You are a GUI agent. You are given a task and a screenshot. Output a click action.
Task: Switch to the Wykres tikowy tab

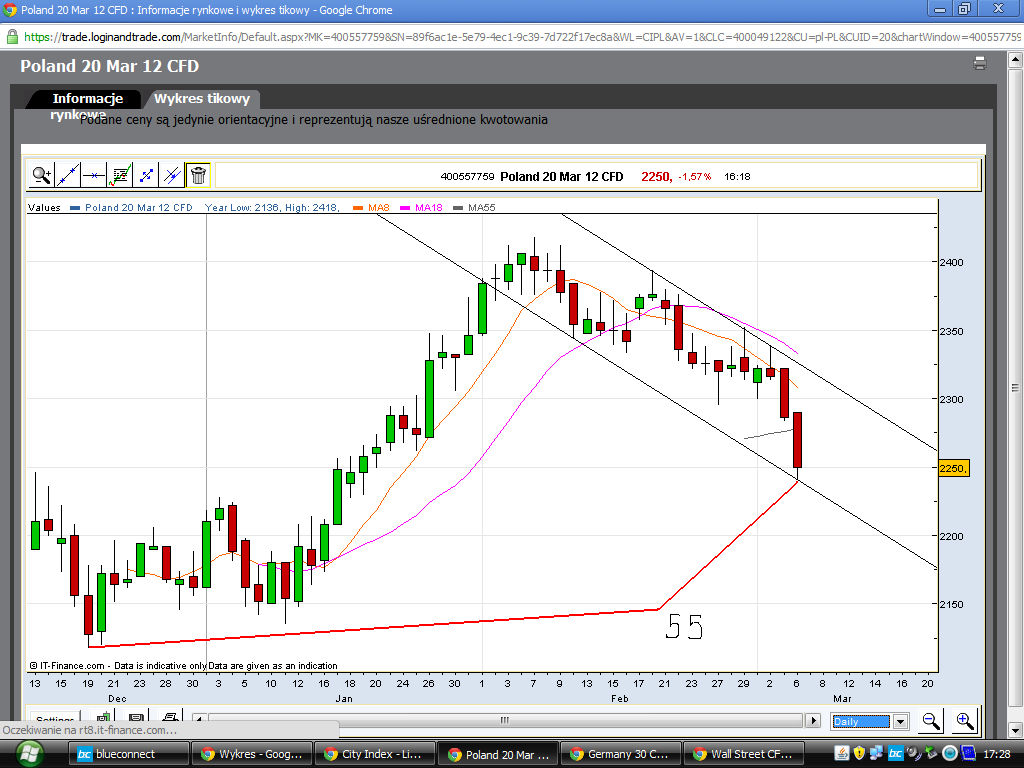tap(202, 99)
